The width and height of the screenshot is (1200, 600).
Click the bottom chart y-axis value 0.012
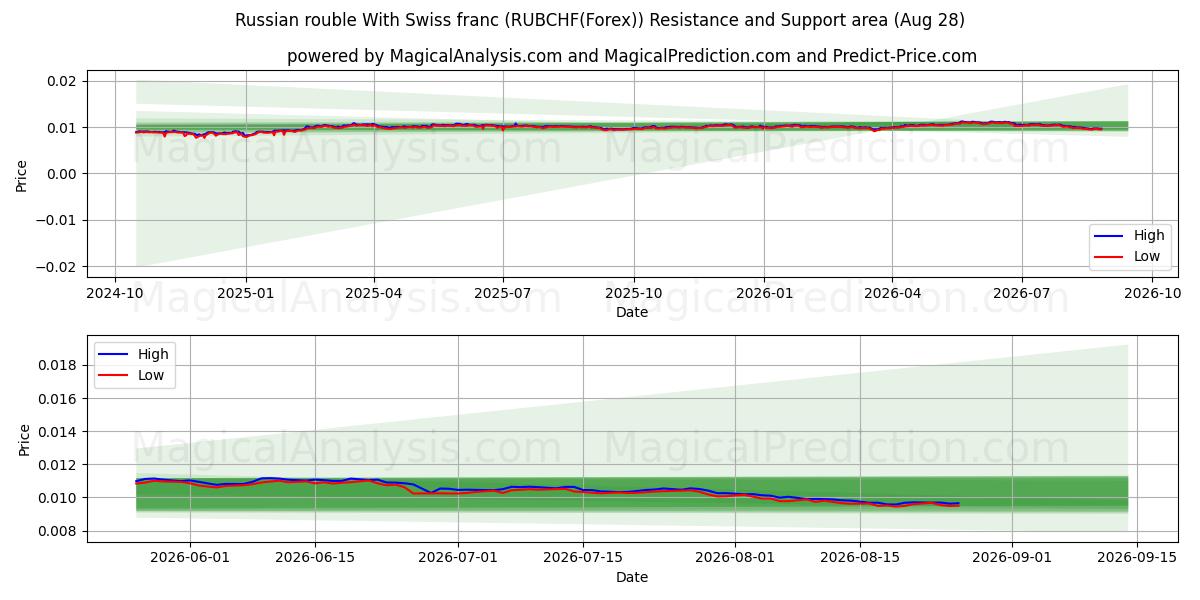(x=60, y=465)
